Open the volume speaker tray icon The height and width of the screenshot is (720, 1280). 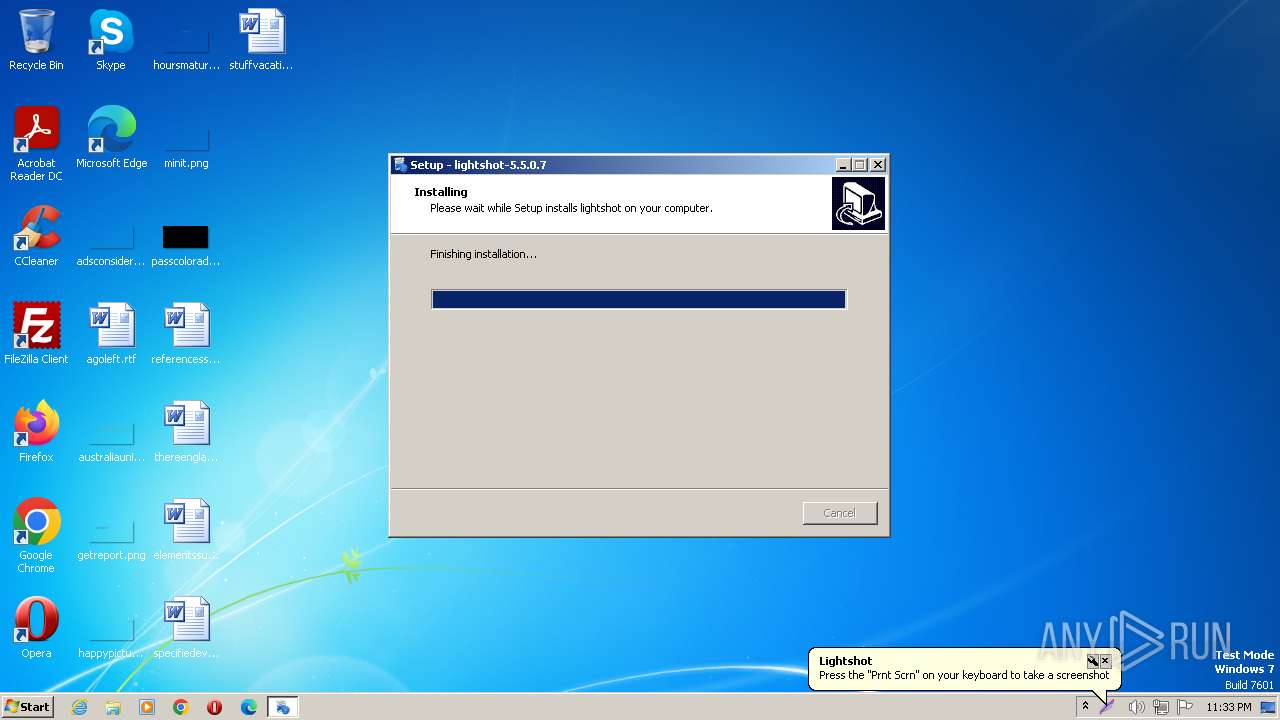[x=1136, y=707]
